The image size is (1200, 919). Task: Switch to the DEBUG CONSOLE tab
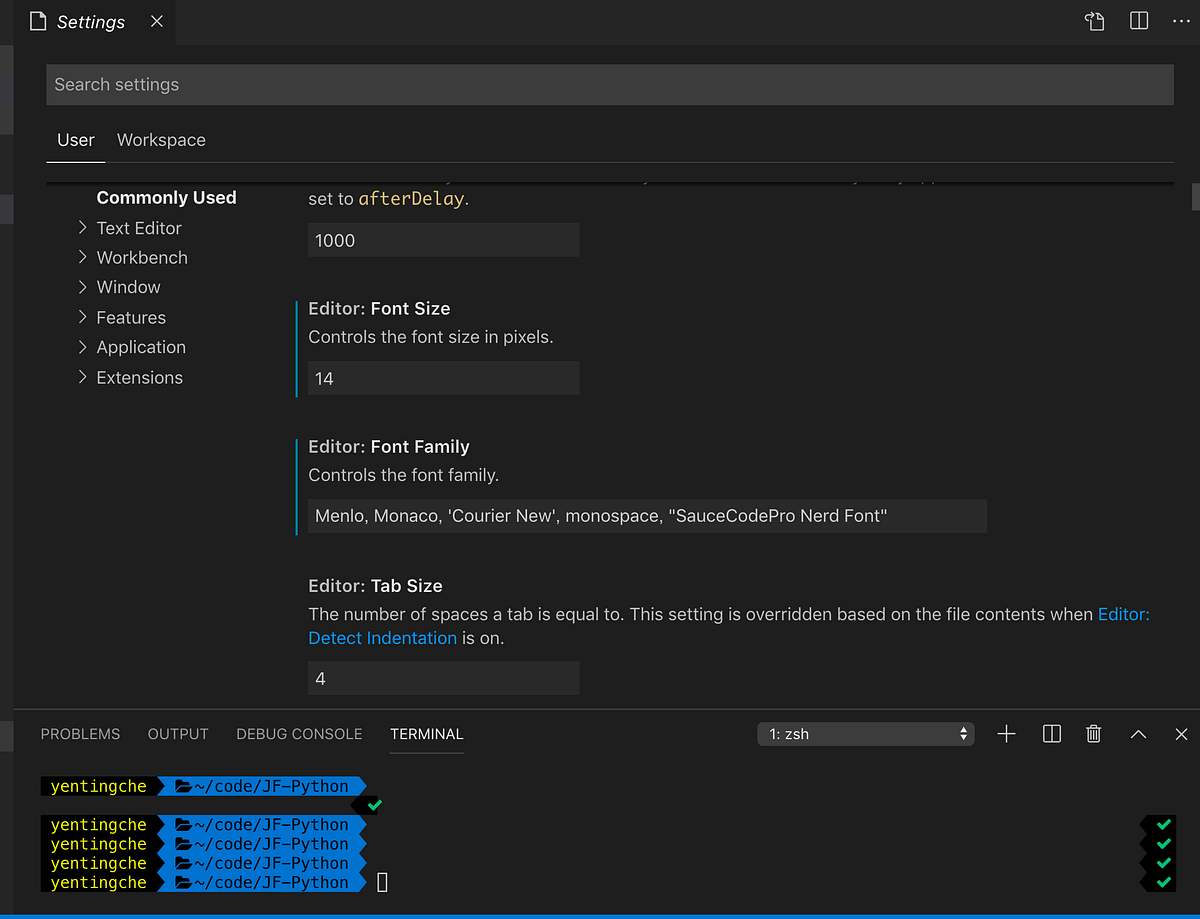point(298,733)
